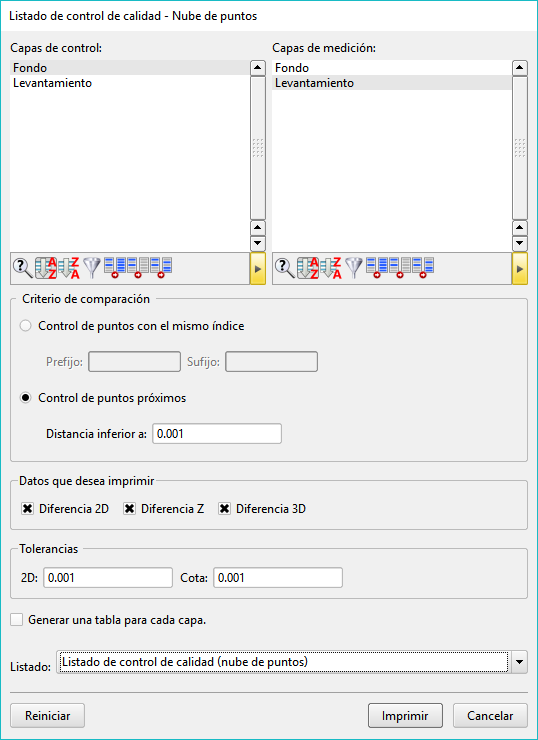The image size is (538, 740).
Task: Click the Capas de control scrollbar grip
Action: coord(258,148)
